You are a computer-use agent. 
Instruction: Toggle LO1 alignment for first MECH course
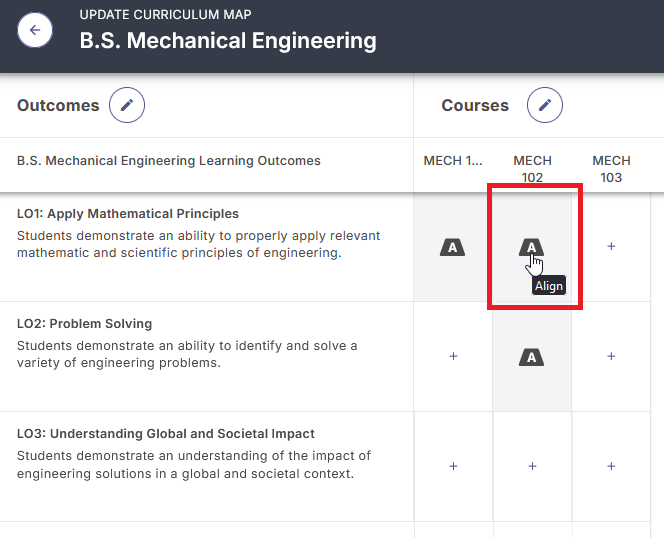(x=453, y=247)
